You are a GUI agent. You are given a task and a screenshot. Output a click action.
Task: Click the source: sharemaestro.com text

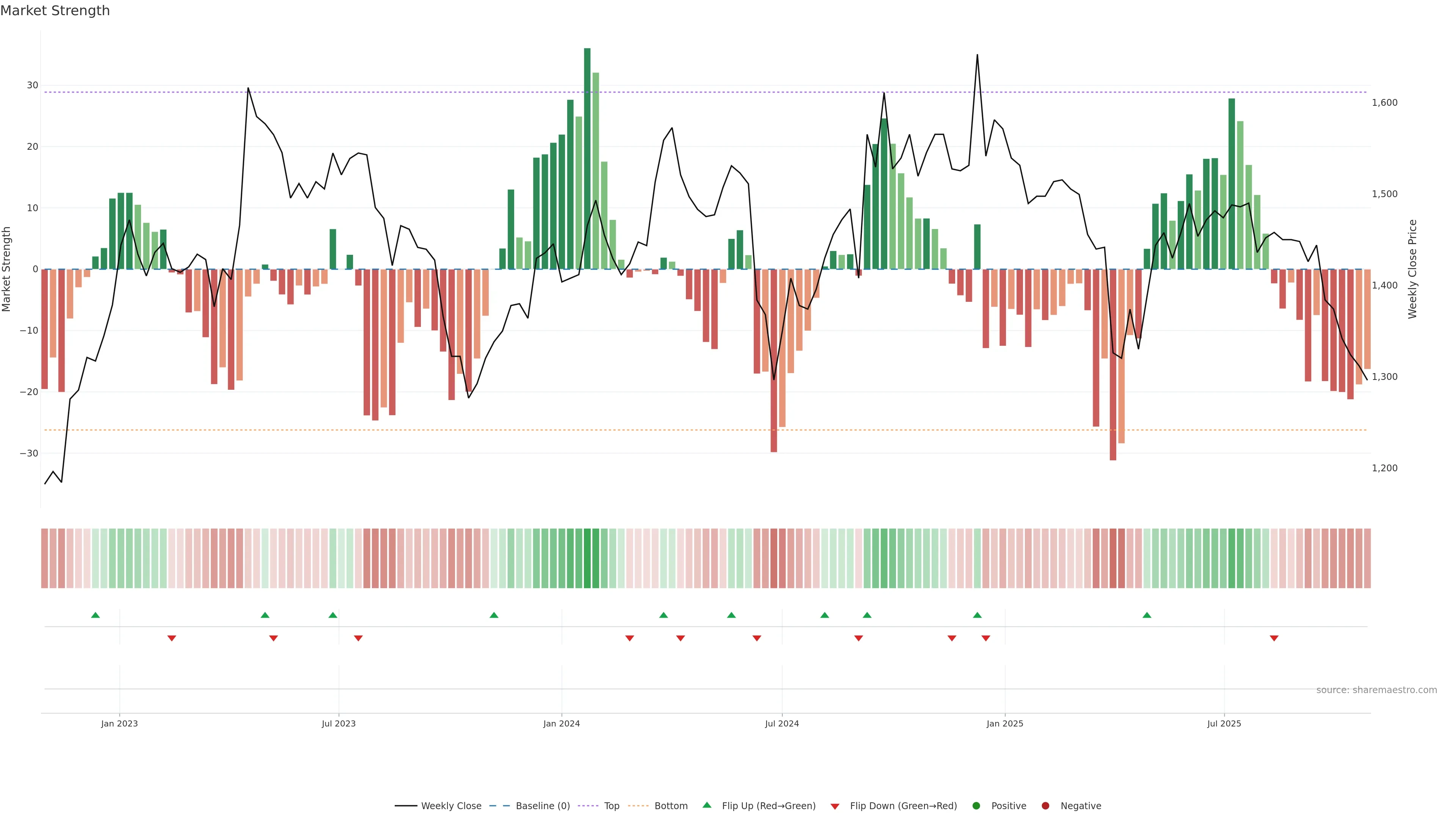pyautogui.click(x=1376, y=690)
